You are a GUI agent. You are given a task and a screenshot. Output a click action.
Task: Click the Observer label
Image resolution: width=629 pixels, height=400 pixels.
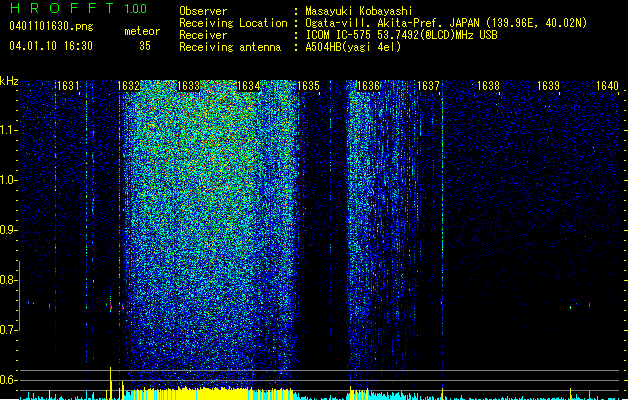tap(203, 11)
